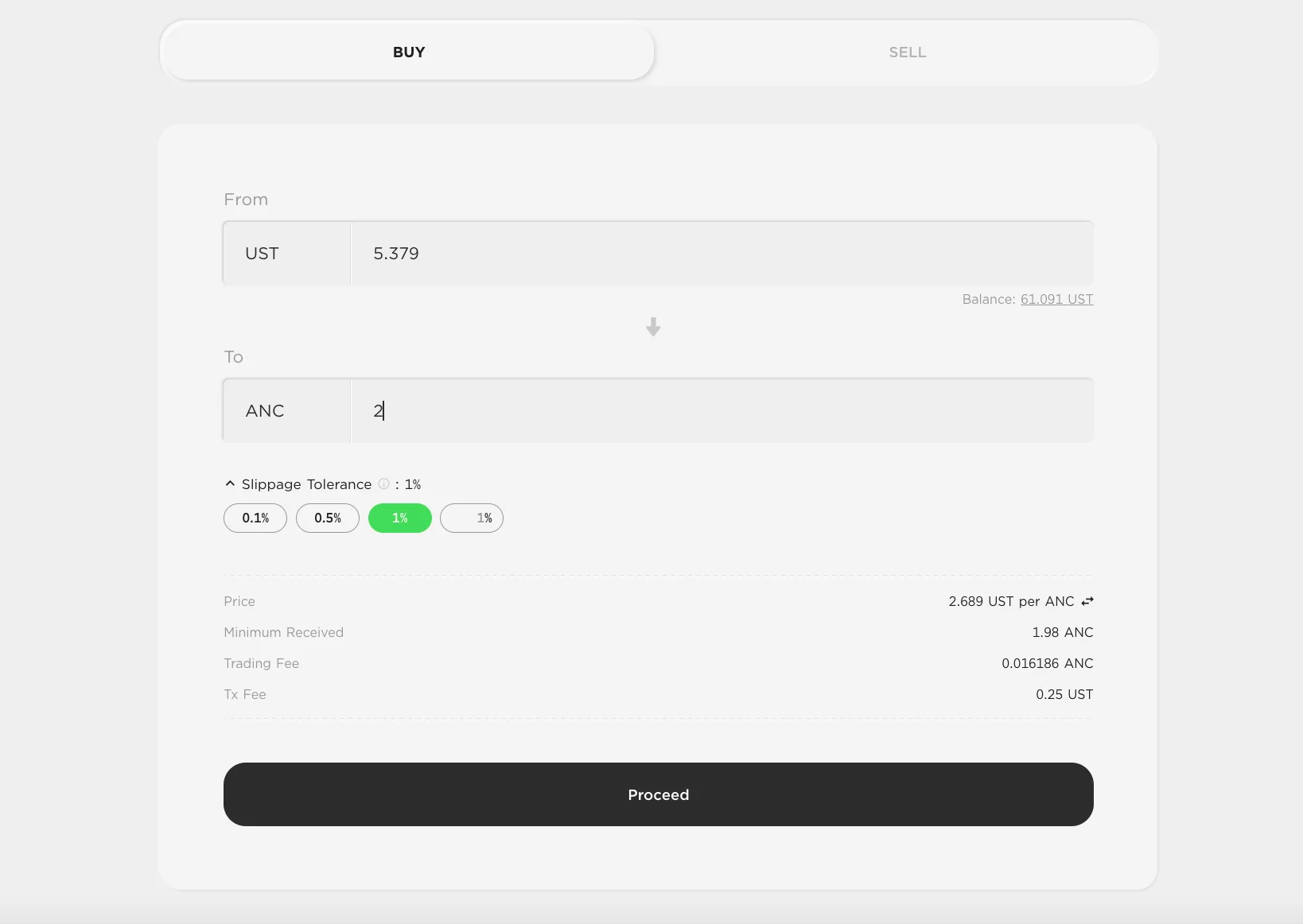Click the 2.689 UST per ANC price

1011,601
